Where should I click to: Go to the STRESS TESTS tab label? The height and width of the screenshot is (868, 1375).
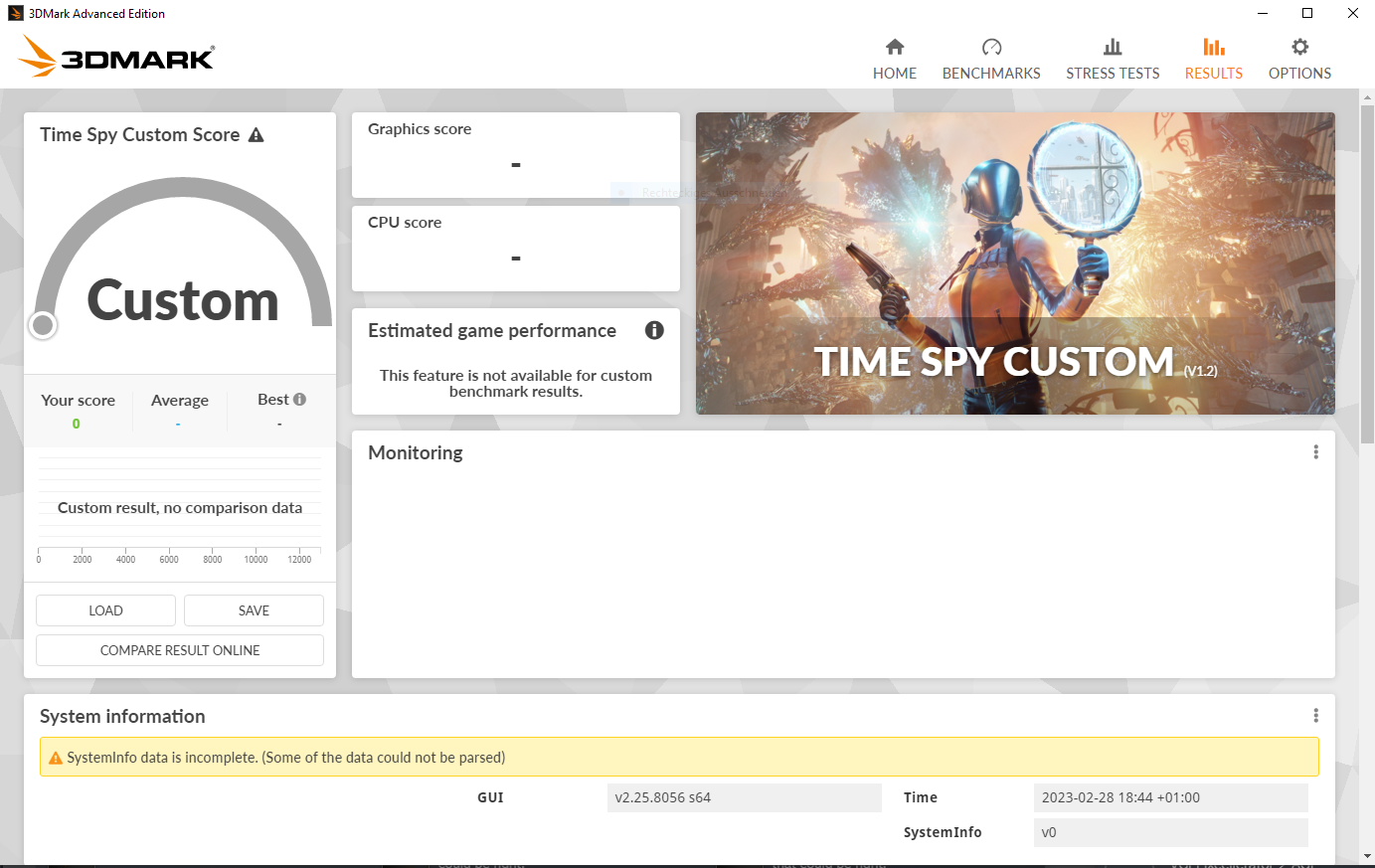click(x=1113, y=74)
